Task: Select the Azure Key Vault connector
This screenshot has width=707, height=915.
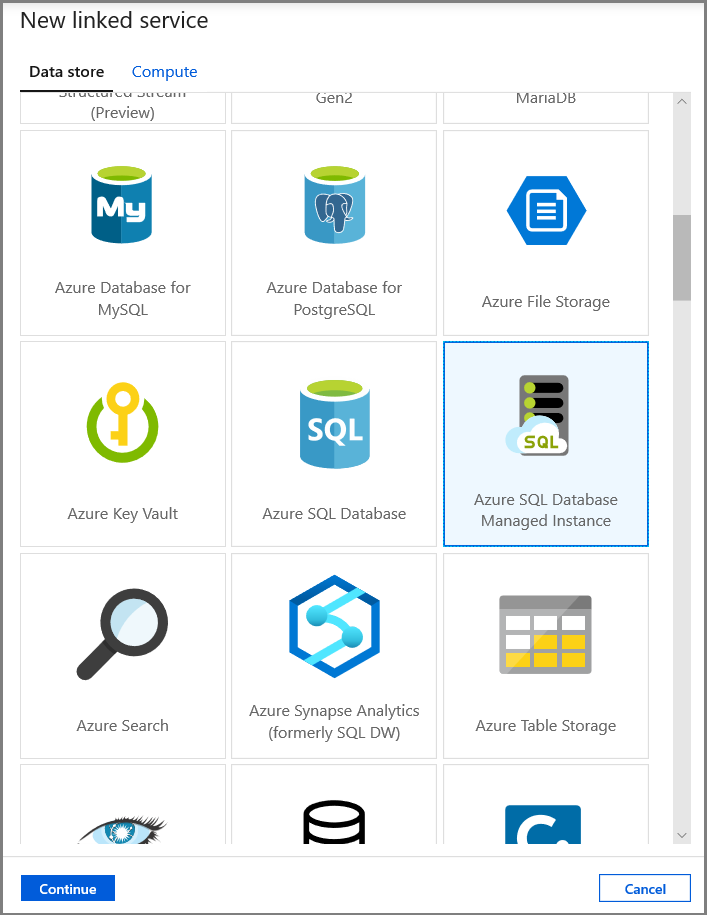Action: pyautogui.click(x=122, y=444)
